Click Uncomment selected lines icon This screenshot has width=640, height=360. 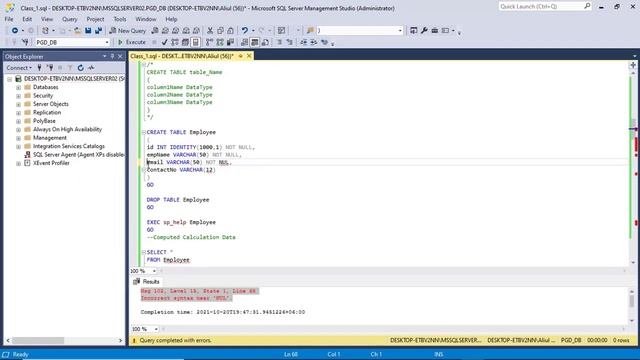coord(289,42)
